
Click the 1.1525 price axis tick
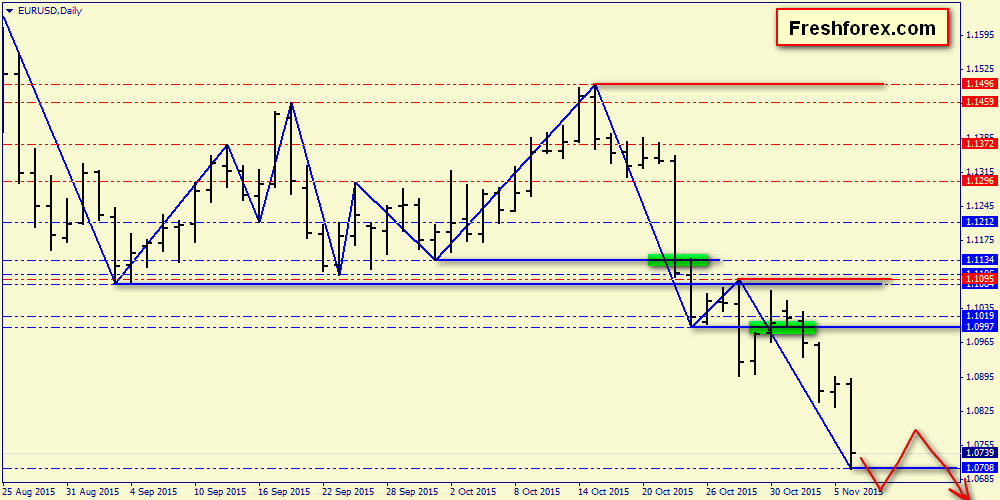(978, 68)
